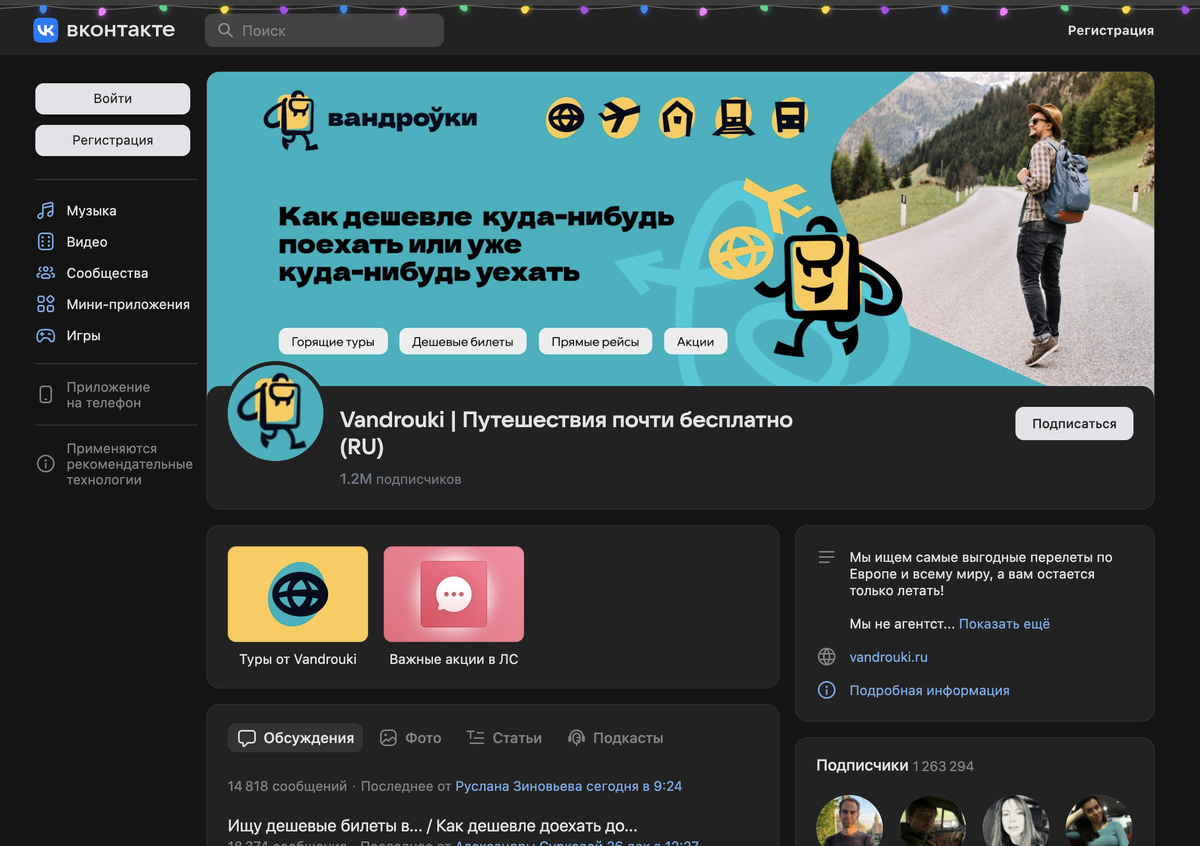Click the magnifier icon in the search bar
This screenshot has width=1200, height=846.
pyautogui.click(x=226, y=31)
